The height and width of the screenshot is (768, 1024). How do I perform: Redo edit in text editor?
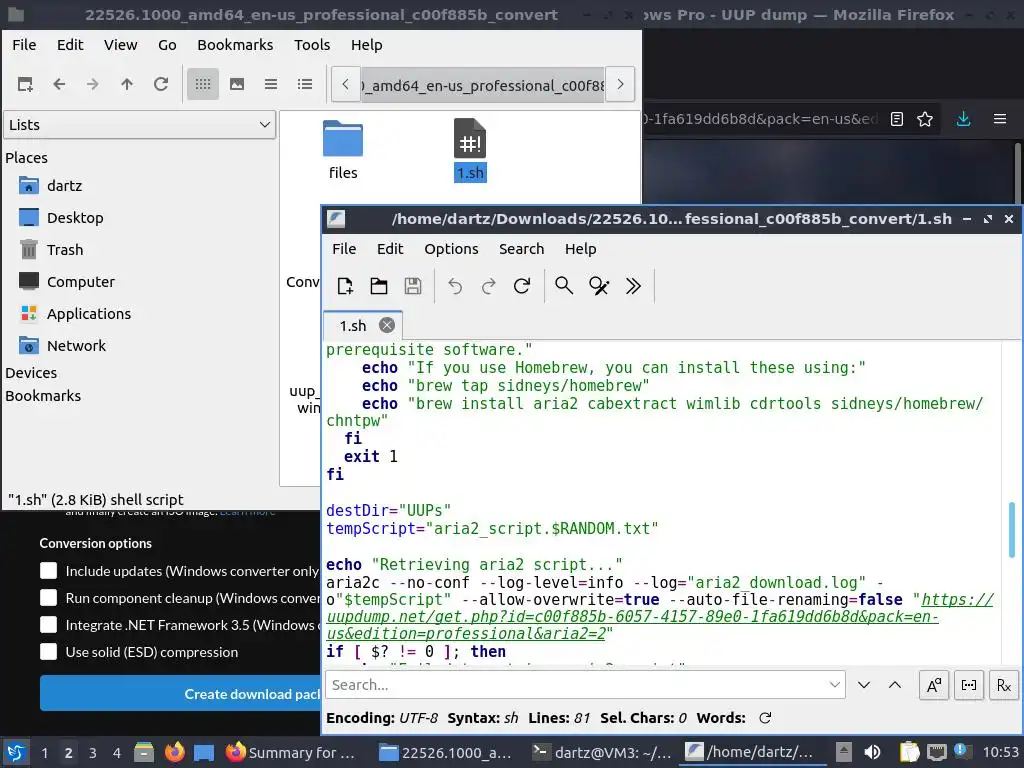click(488, 286)
